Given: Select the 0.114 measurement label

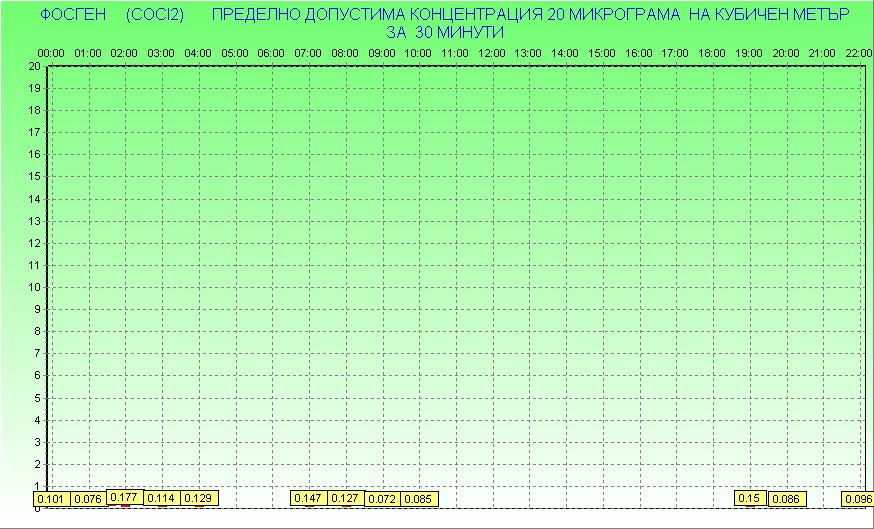Looking at the screenshot, I should tap(161, 498).
